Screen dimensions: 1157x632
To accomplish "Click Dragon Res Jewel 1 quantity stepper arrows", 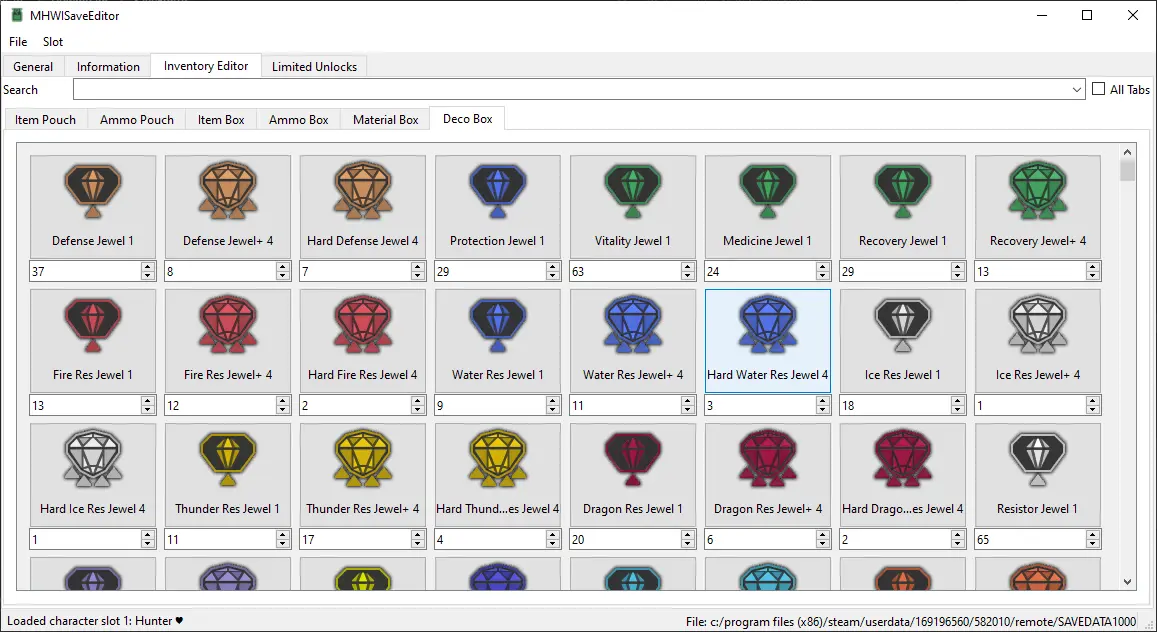I will point(688,540).
